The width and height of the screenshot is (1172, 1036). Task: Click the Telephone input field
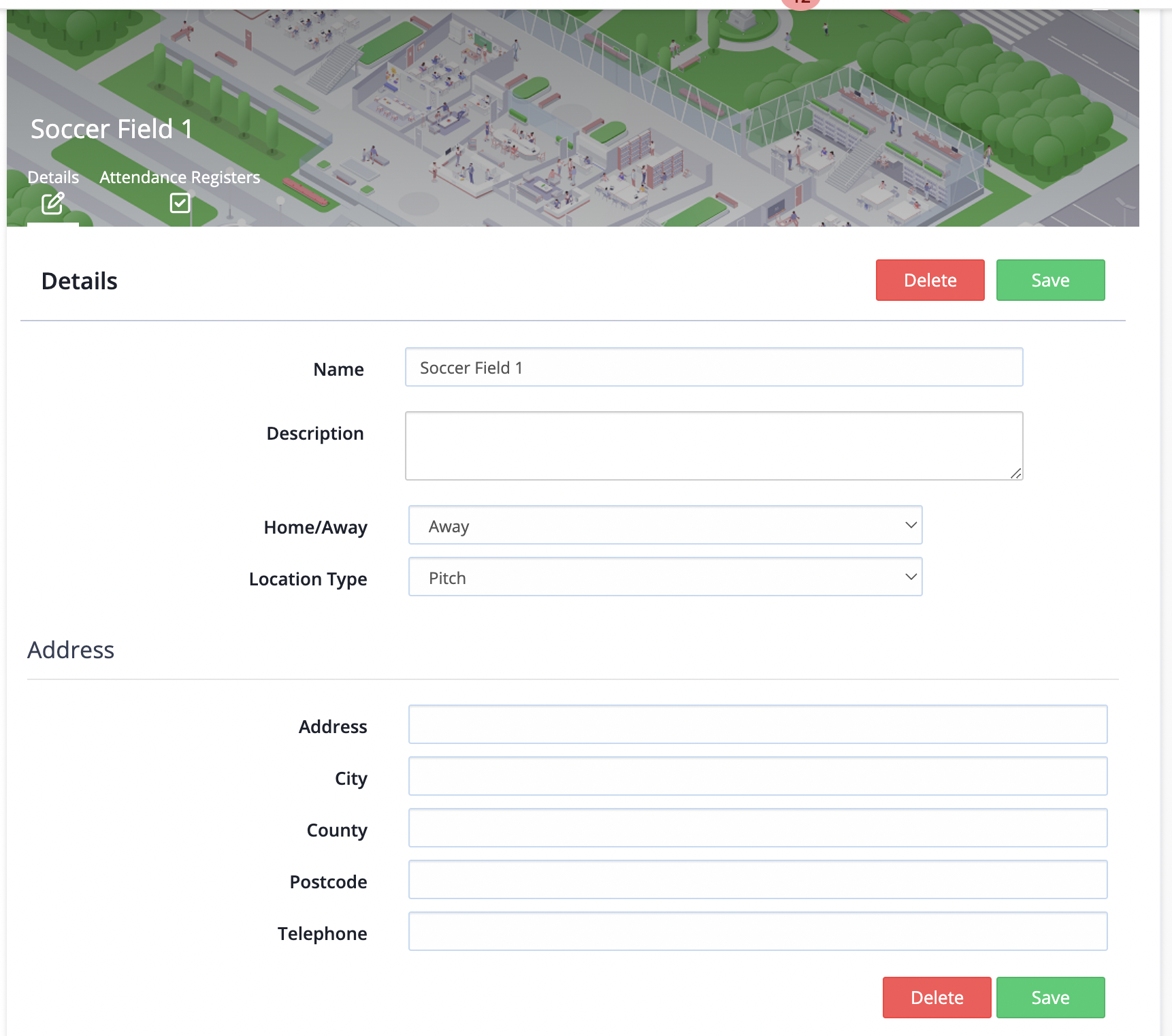pyautogui.click(x=758, y=931)
